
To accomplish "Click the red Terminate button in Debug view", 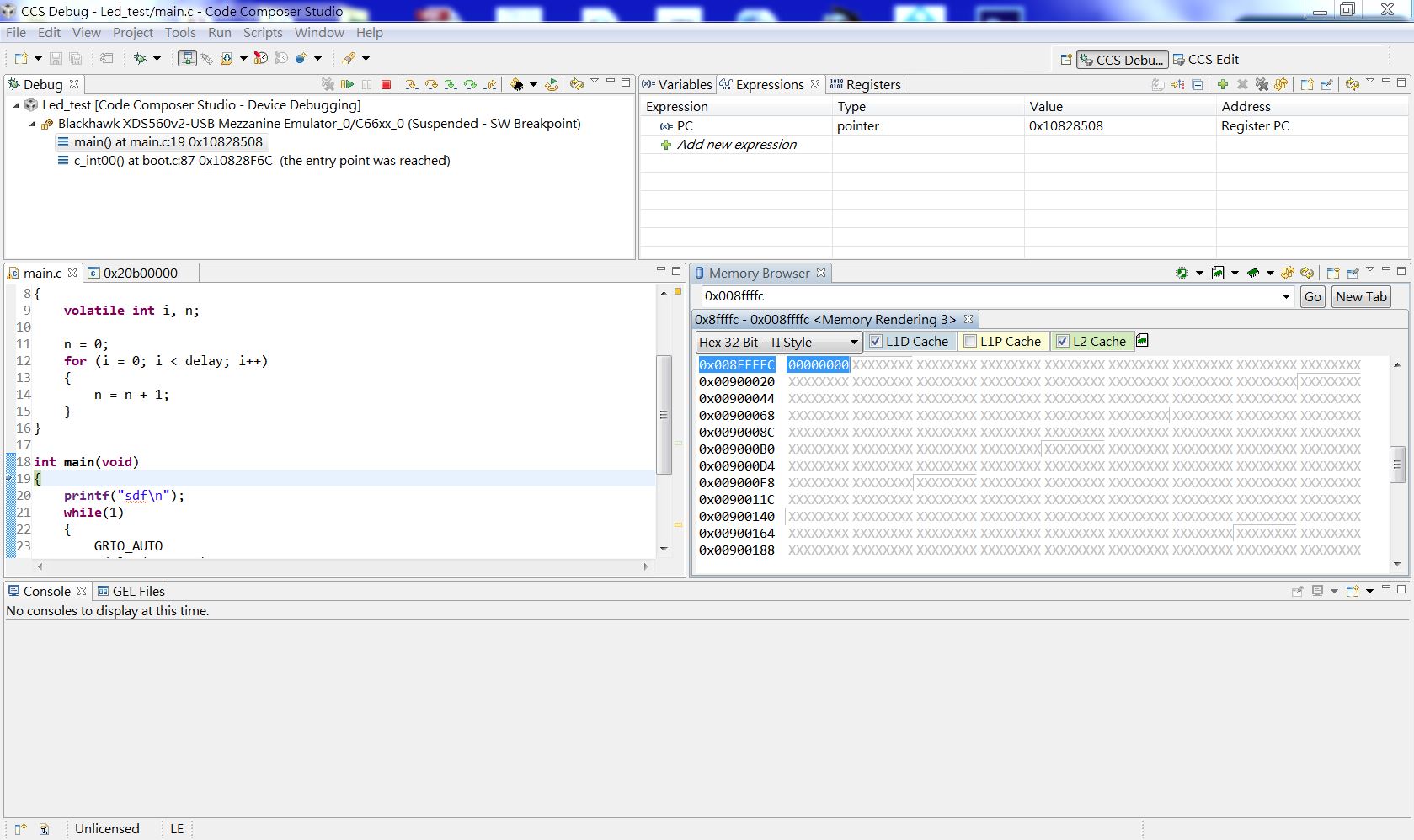I will click(386, 84).
